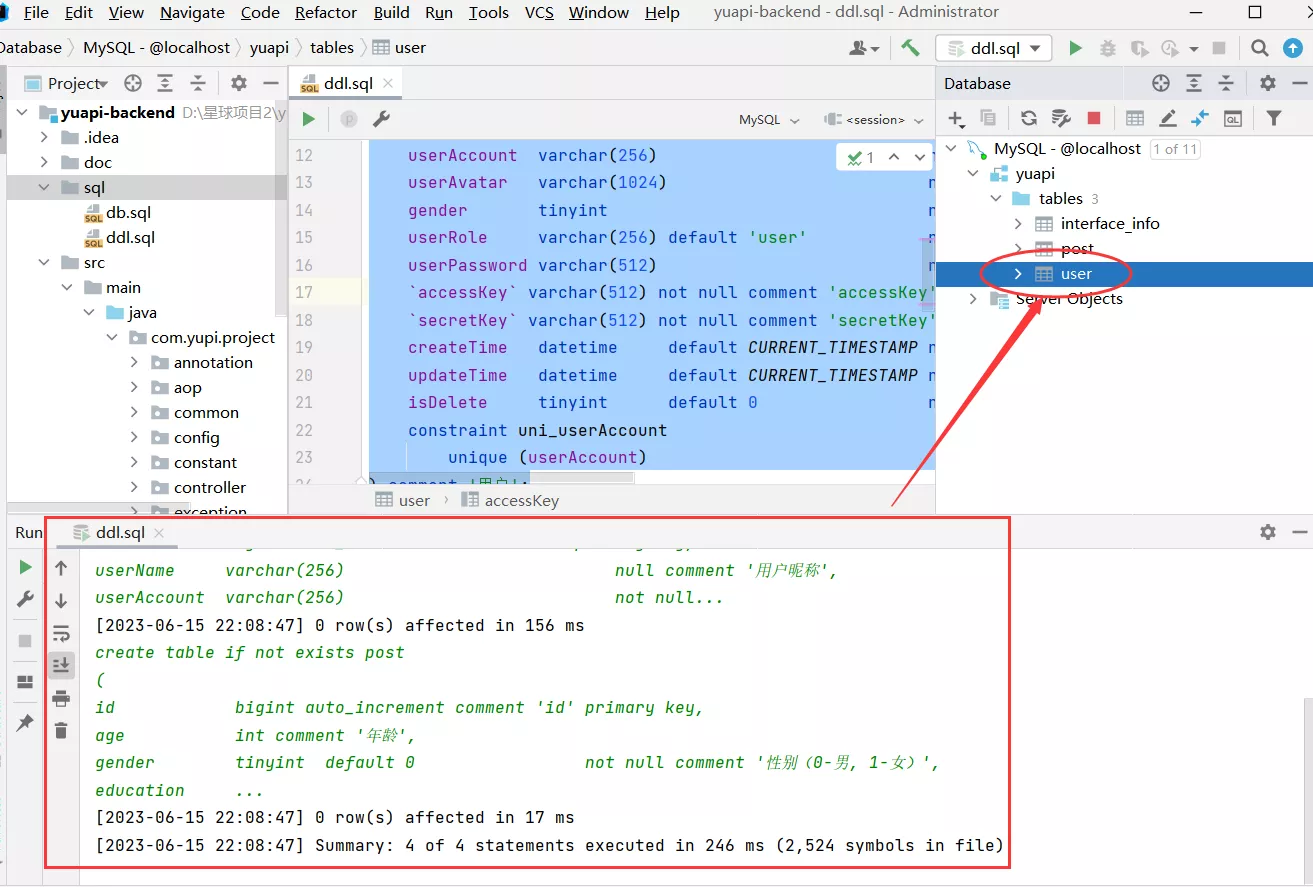1313x887 pixels.
Task: Toggle pin tab in Run panel
Action: tap(25, 722)
